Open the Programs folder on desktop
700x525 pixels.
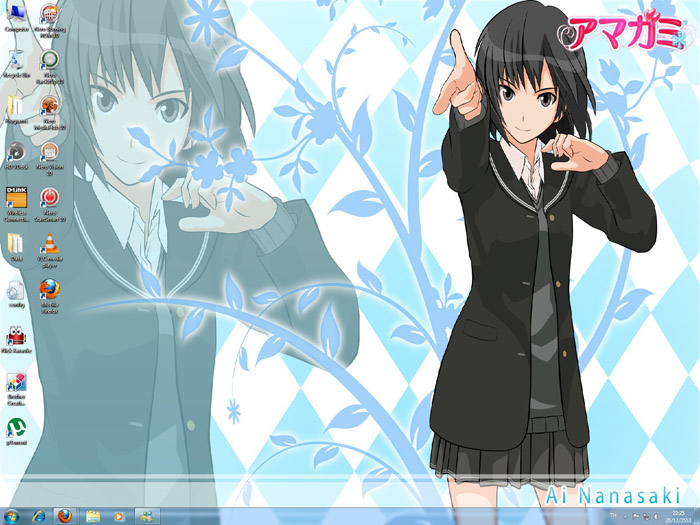click(x=17, y=110)
